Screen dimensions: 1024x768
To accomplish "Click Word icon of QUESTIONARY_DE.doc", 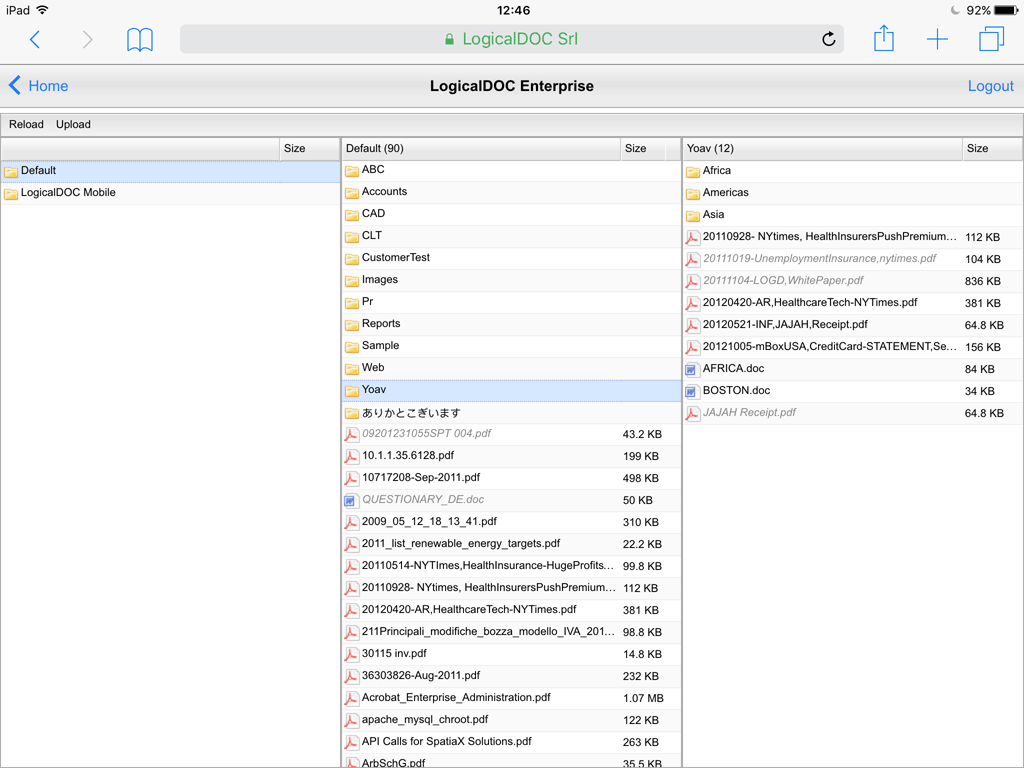I will (x=350, y=501).
